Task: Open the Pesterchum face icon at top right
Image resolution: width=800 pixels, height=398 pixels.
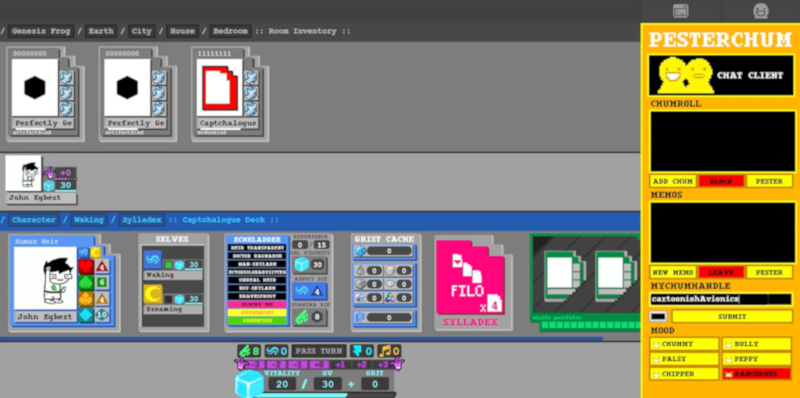Action: (761, 11)
